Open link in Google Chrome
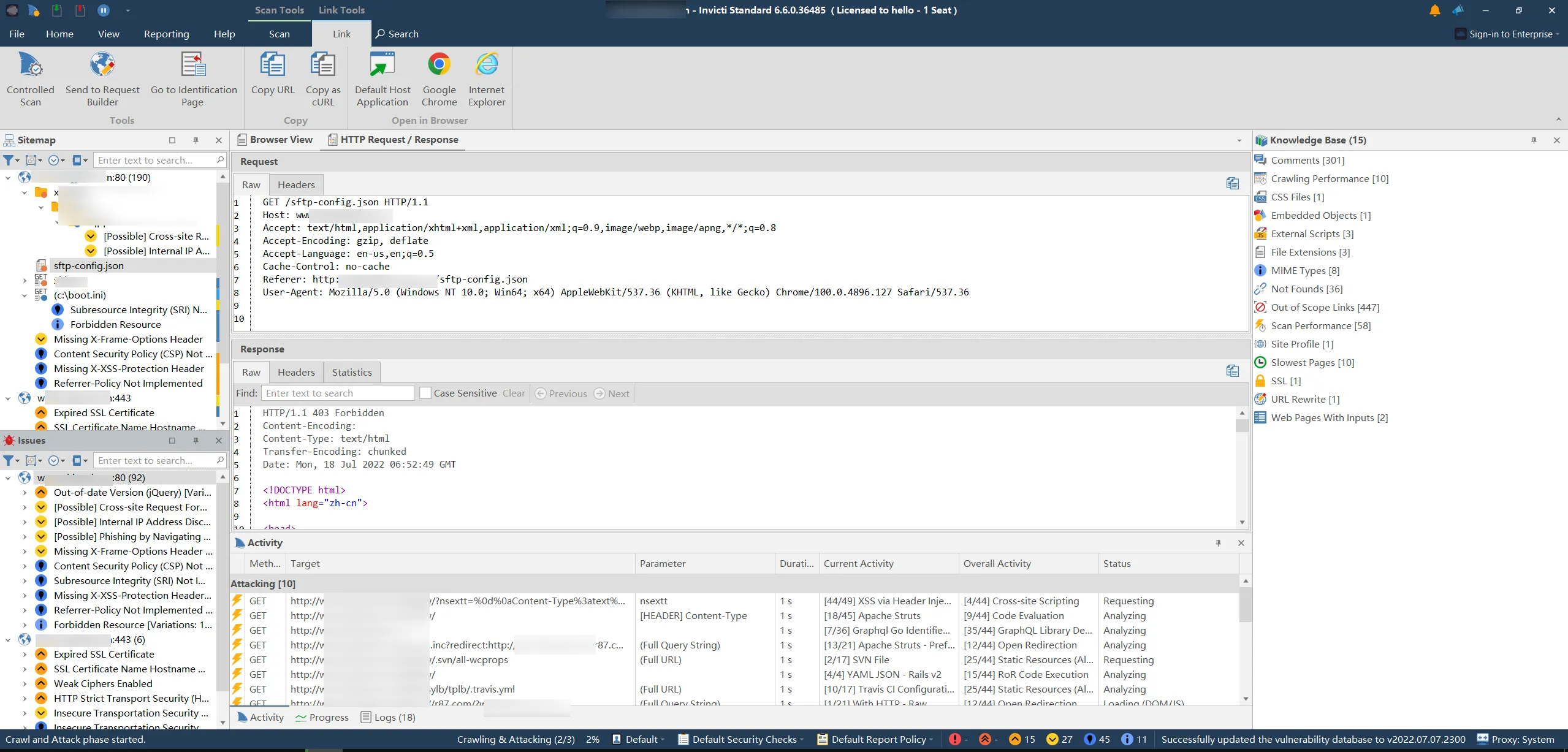 pos(439,80)
